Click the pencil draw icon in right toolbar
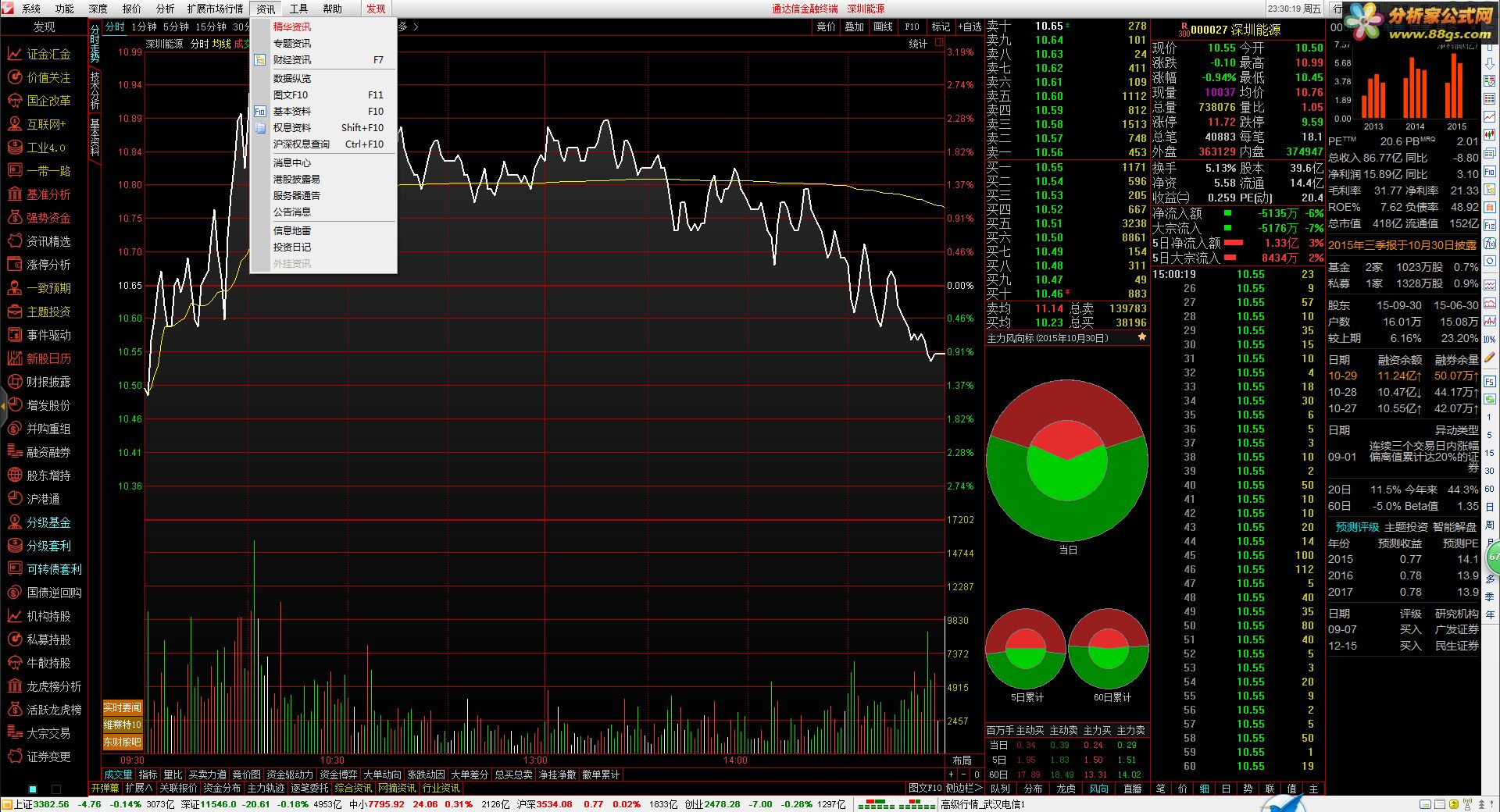 click(1490, 358)
